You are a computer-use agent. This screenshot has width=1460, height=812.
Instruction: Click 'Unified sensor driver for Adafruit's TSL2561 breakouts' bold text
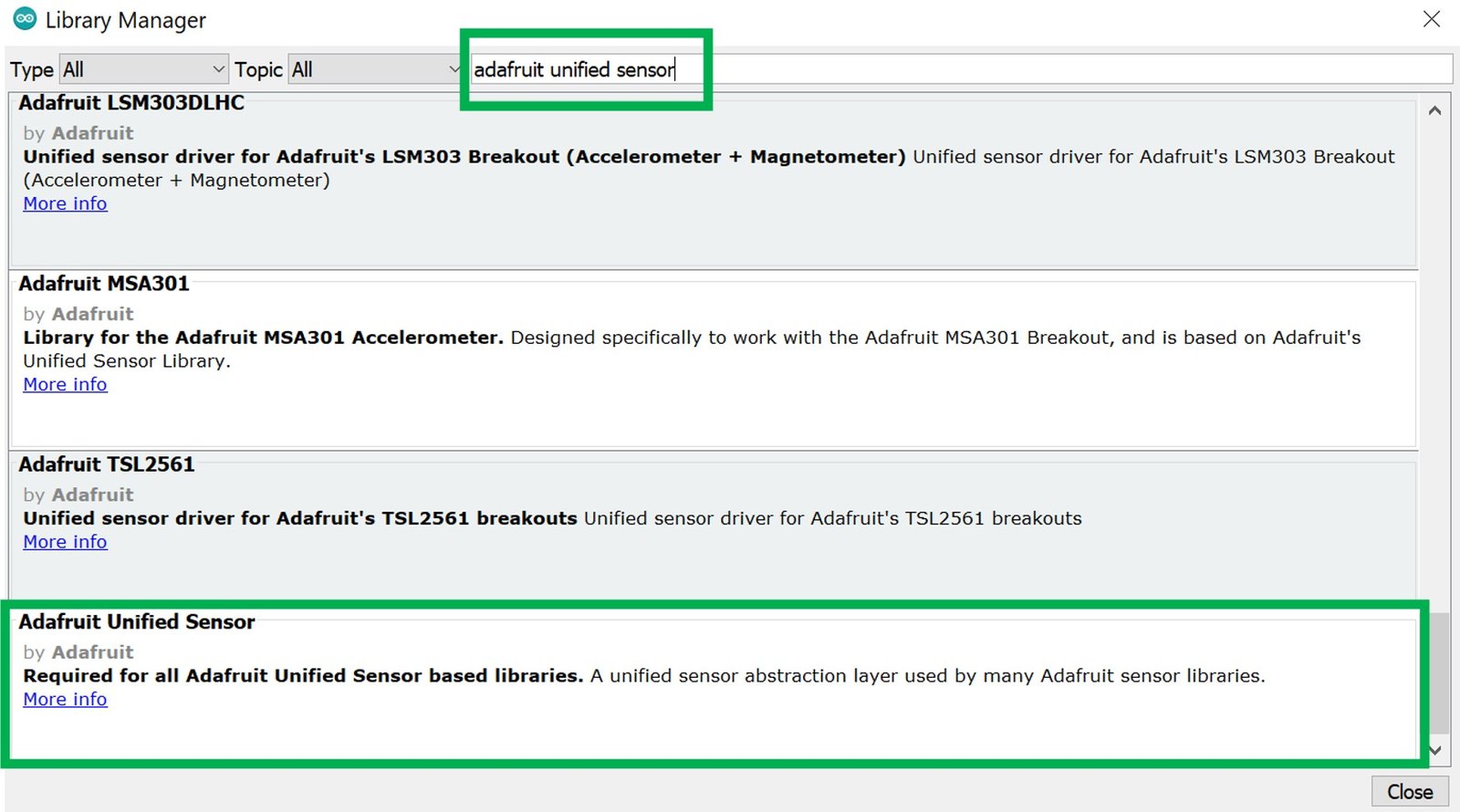click(x=300, y=518)
